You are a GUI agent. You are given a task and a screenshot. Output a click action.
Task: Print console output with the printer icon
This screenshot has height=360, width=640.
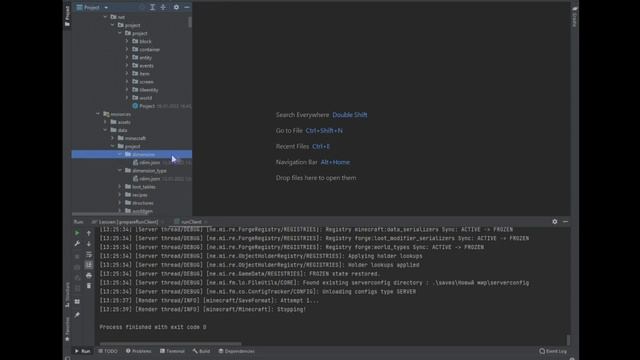coord(89,276)
